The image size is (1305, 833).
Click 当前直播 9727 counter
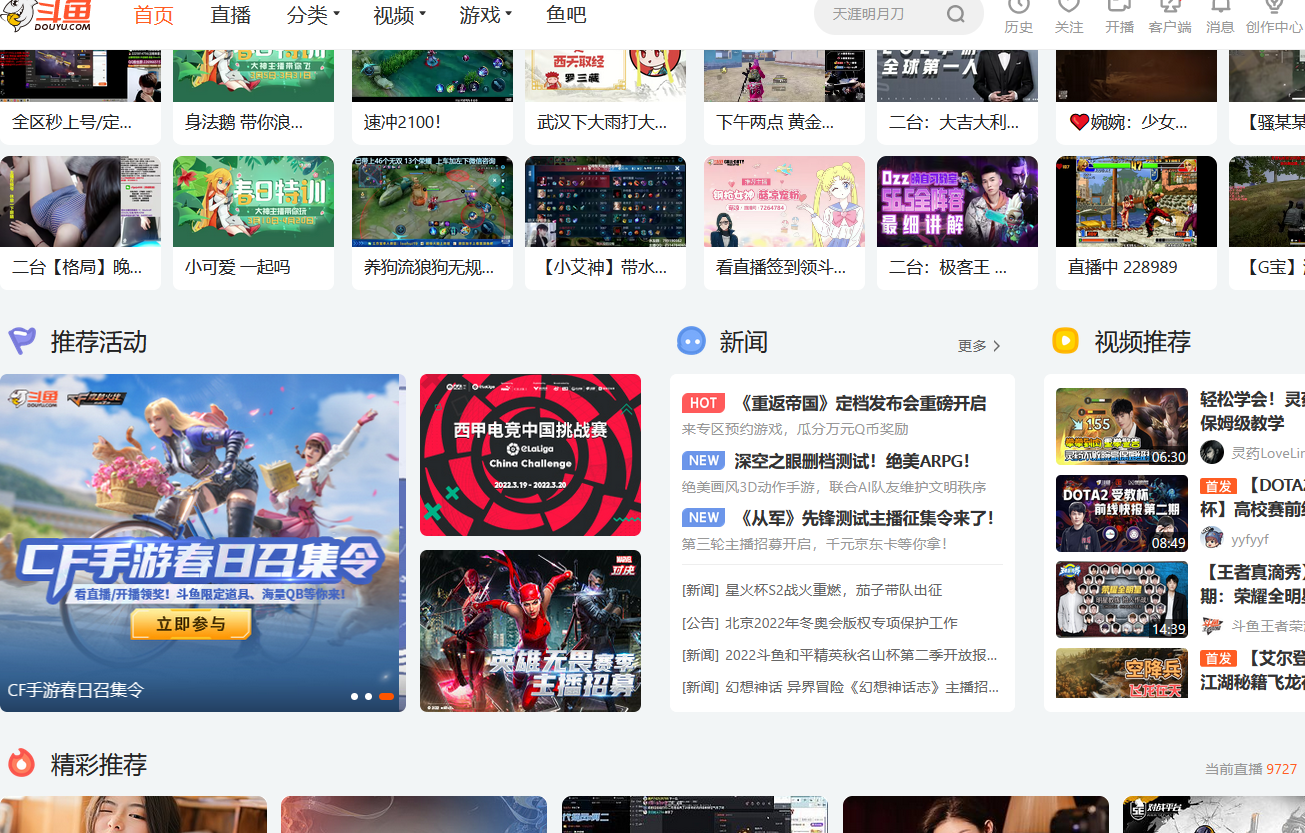(1251, 769)
